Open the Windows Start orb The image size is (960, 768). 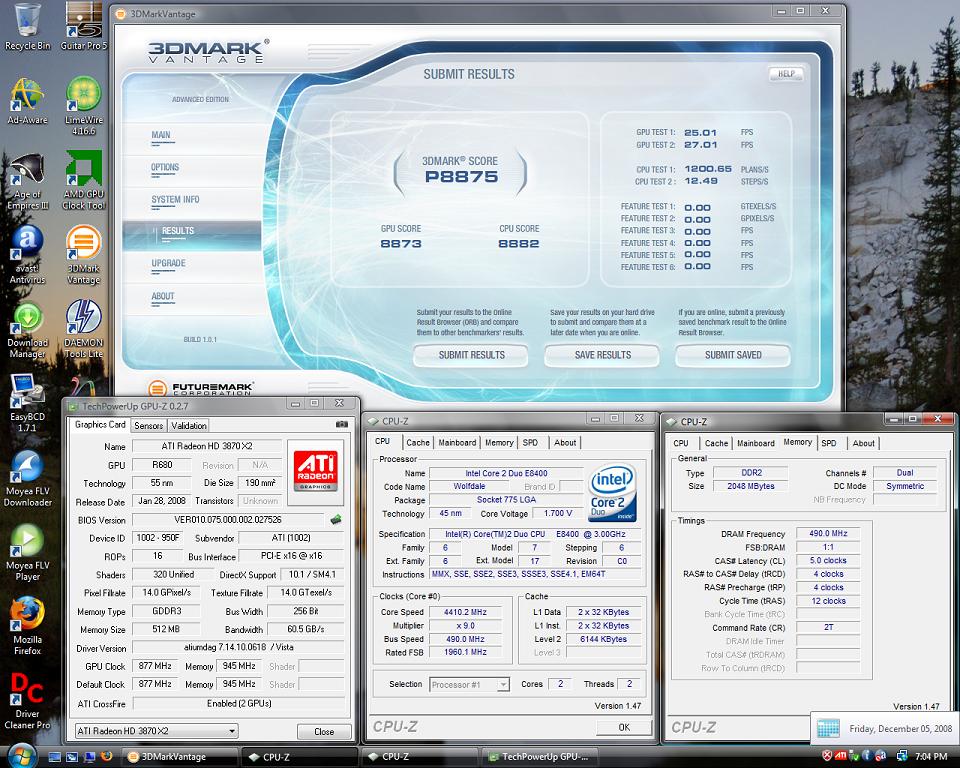tap(22, 756)
